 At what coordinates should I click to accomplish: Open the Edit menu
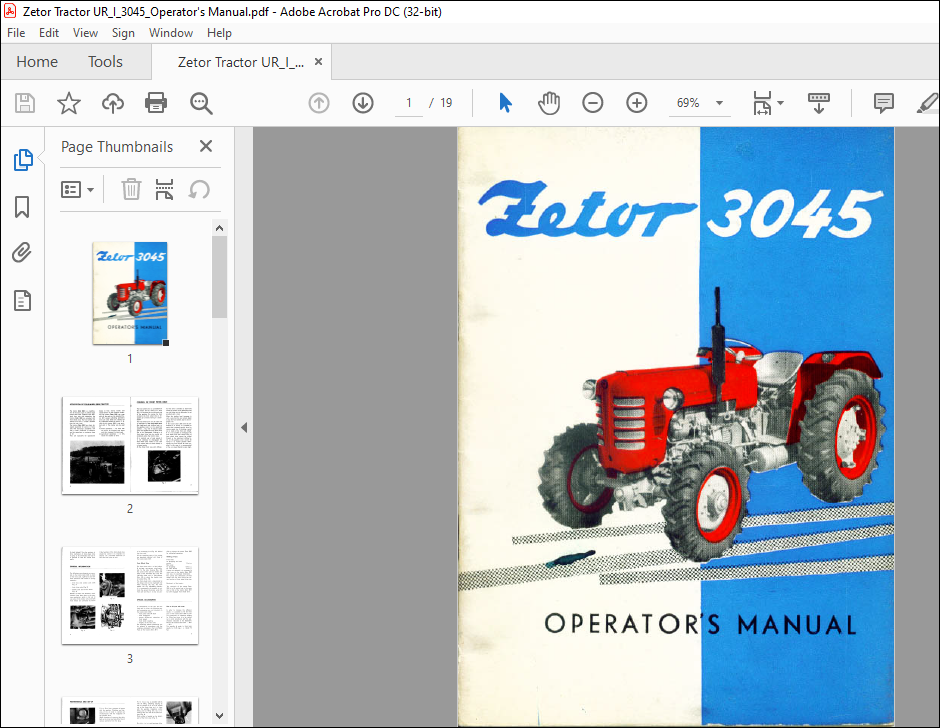coord(49,33)
